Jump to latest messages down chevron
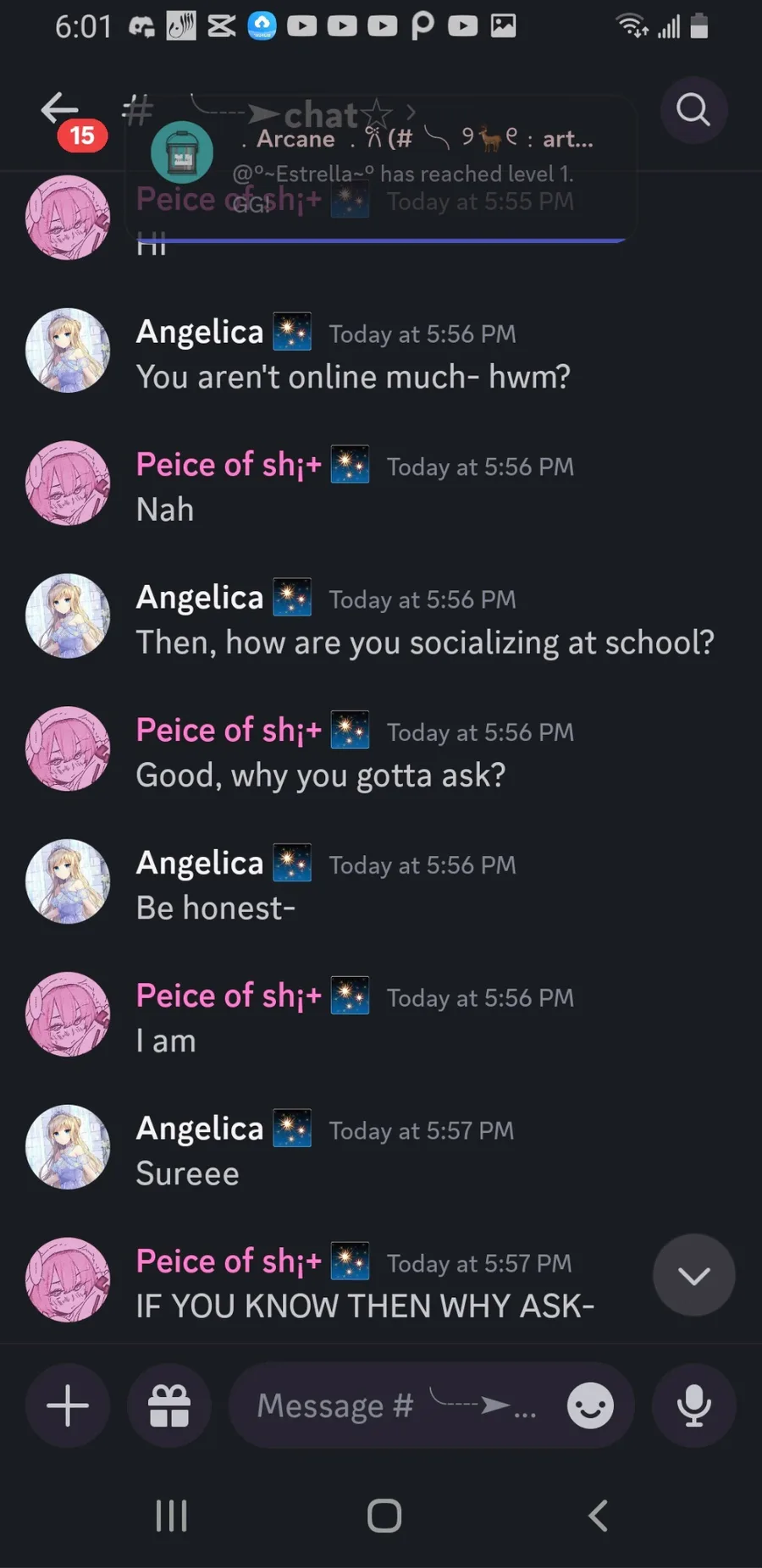762x1568 pixels. coord(693,1275)
